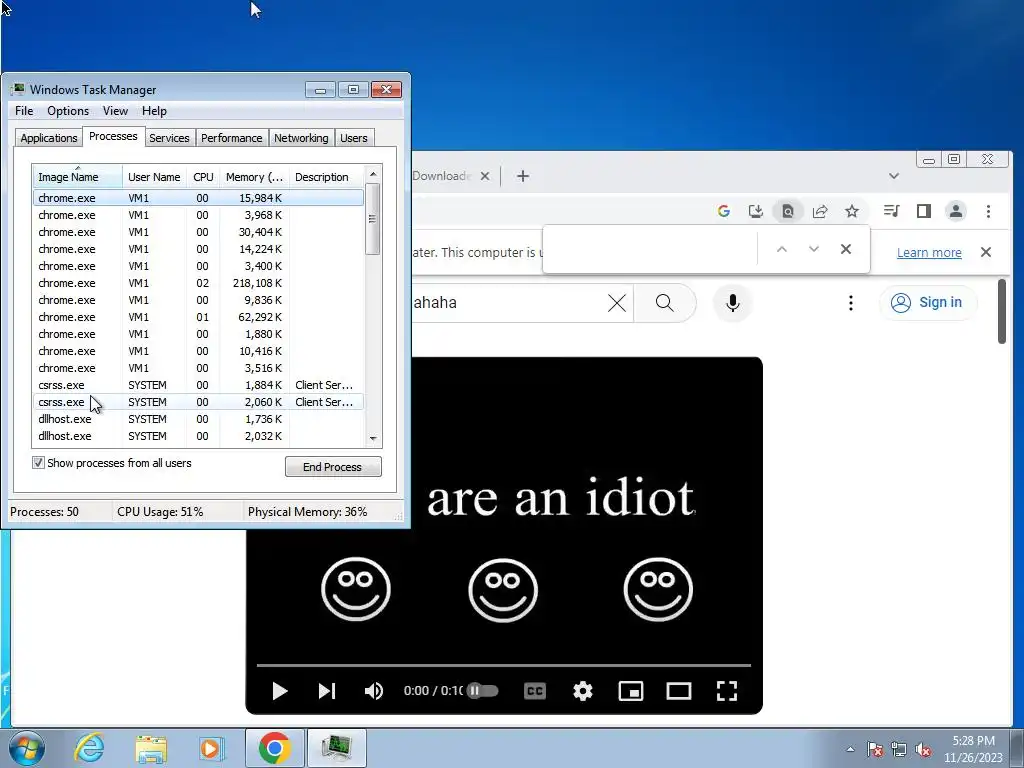The image size is (1024, 768).
Task: Launch Internet Explorer from the taskbar
Action: pyautogui.click(x=89, y=748)
